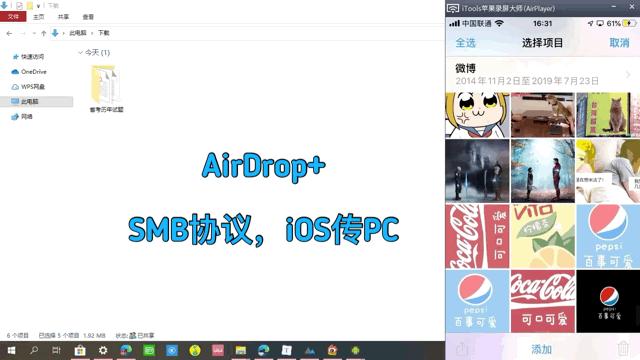Click the Properties icon in quick access toolbar
Image resolution: width=640 pixels, height=360 pixels.
pos(19,6)
